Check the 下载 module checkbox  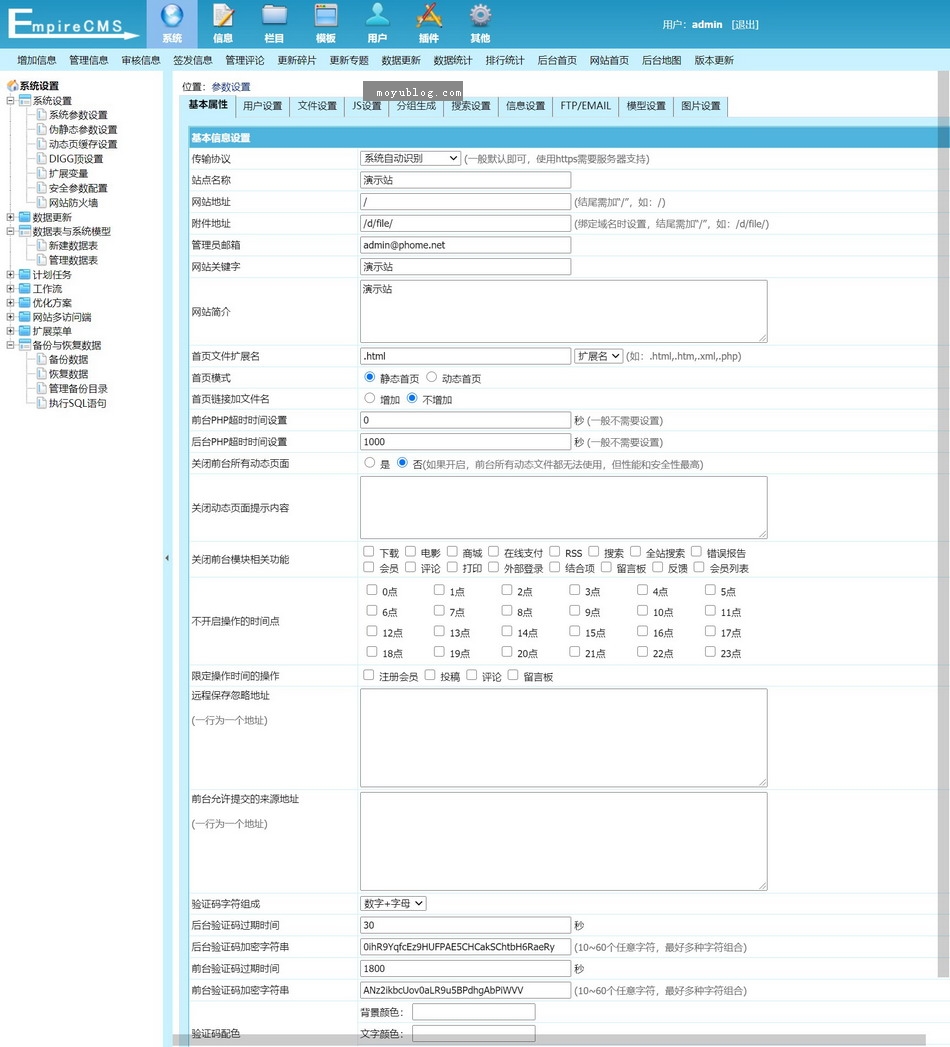370,552
